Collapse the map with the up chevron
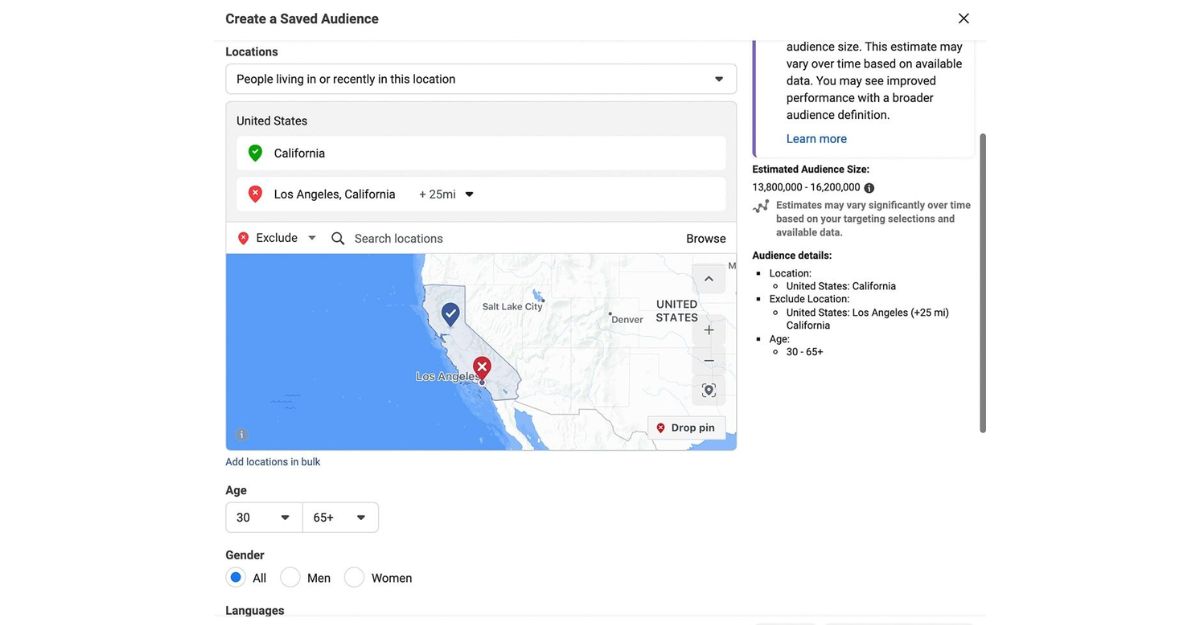Image resolution: width=1200 pixels, height=625 pixels. [709, 279]
